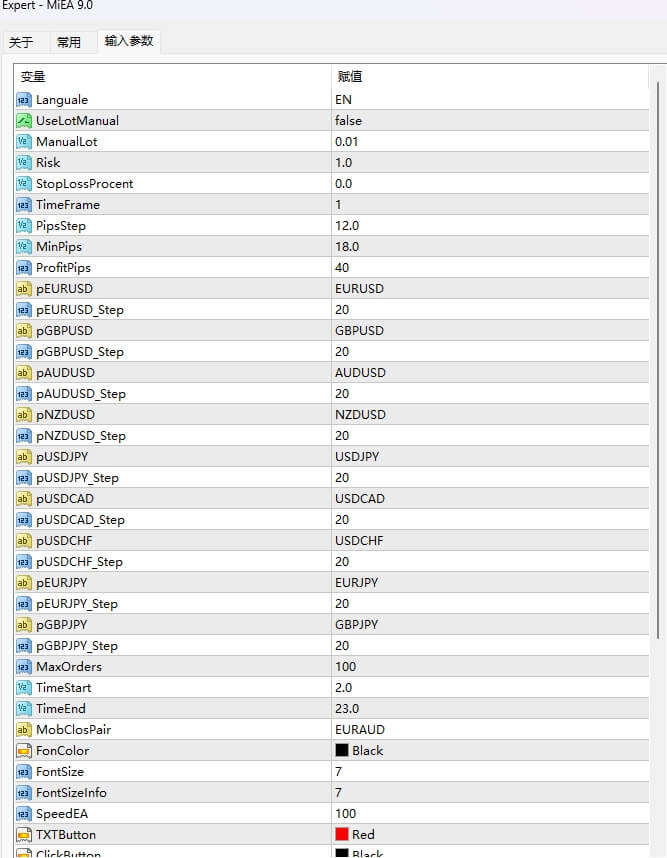The width and height of the screenshot is (667, 858).
Task: Click the string icon beside pEURJPY
Action: 24,583
